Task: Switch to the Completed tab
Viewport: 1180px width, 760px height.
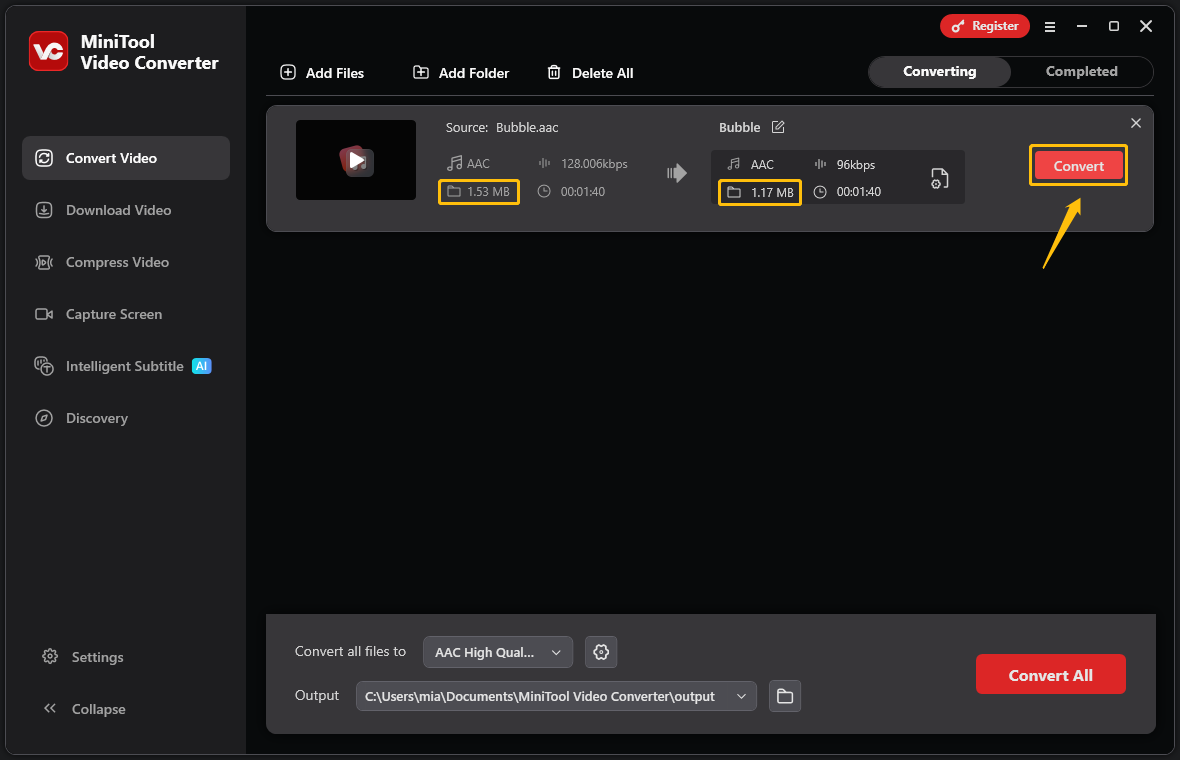Action: pos(1081,71)
